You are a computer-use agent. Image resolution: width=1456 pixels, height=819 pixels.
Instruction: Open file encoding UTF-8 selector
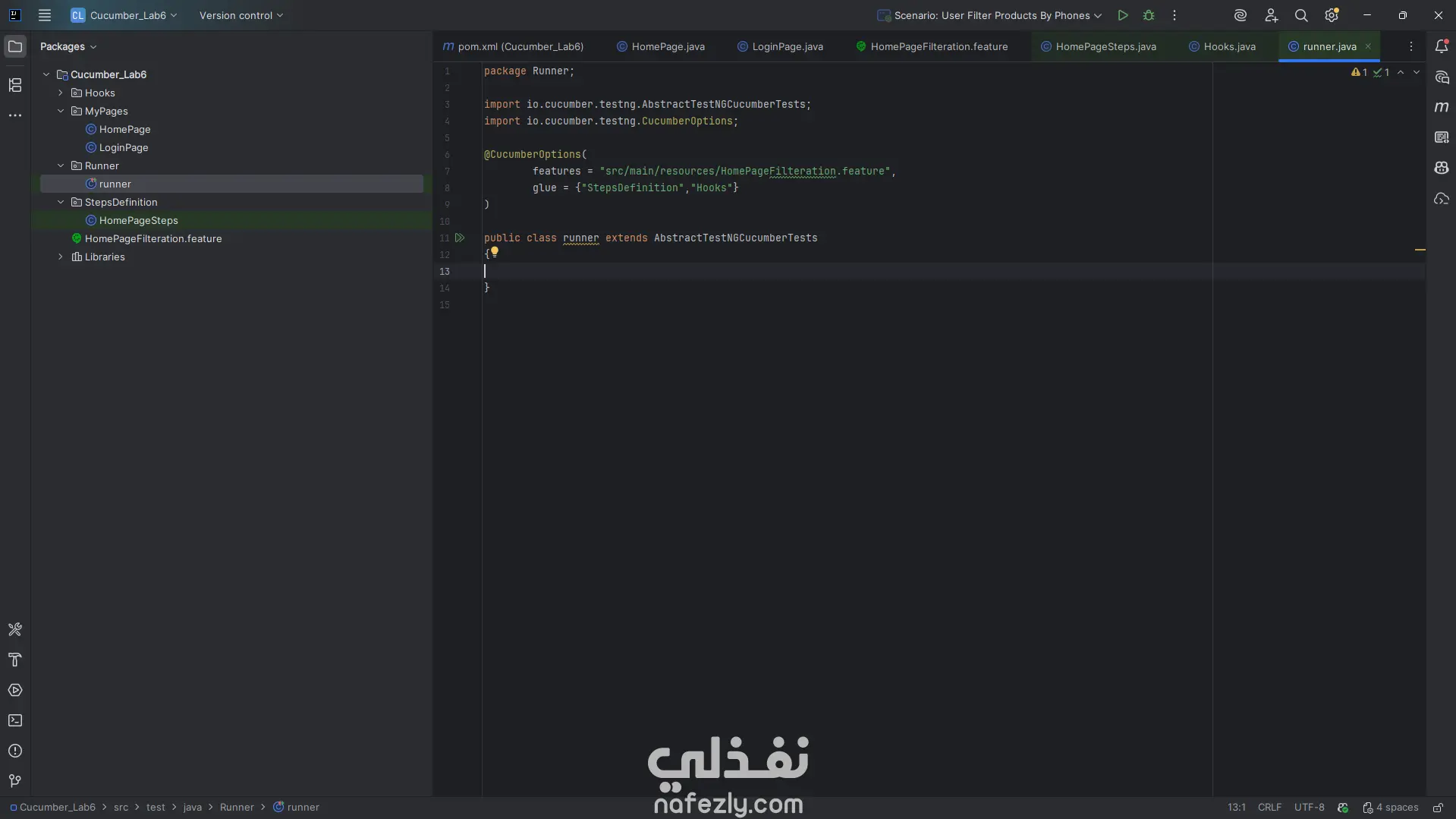tap(1309, 808)
